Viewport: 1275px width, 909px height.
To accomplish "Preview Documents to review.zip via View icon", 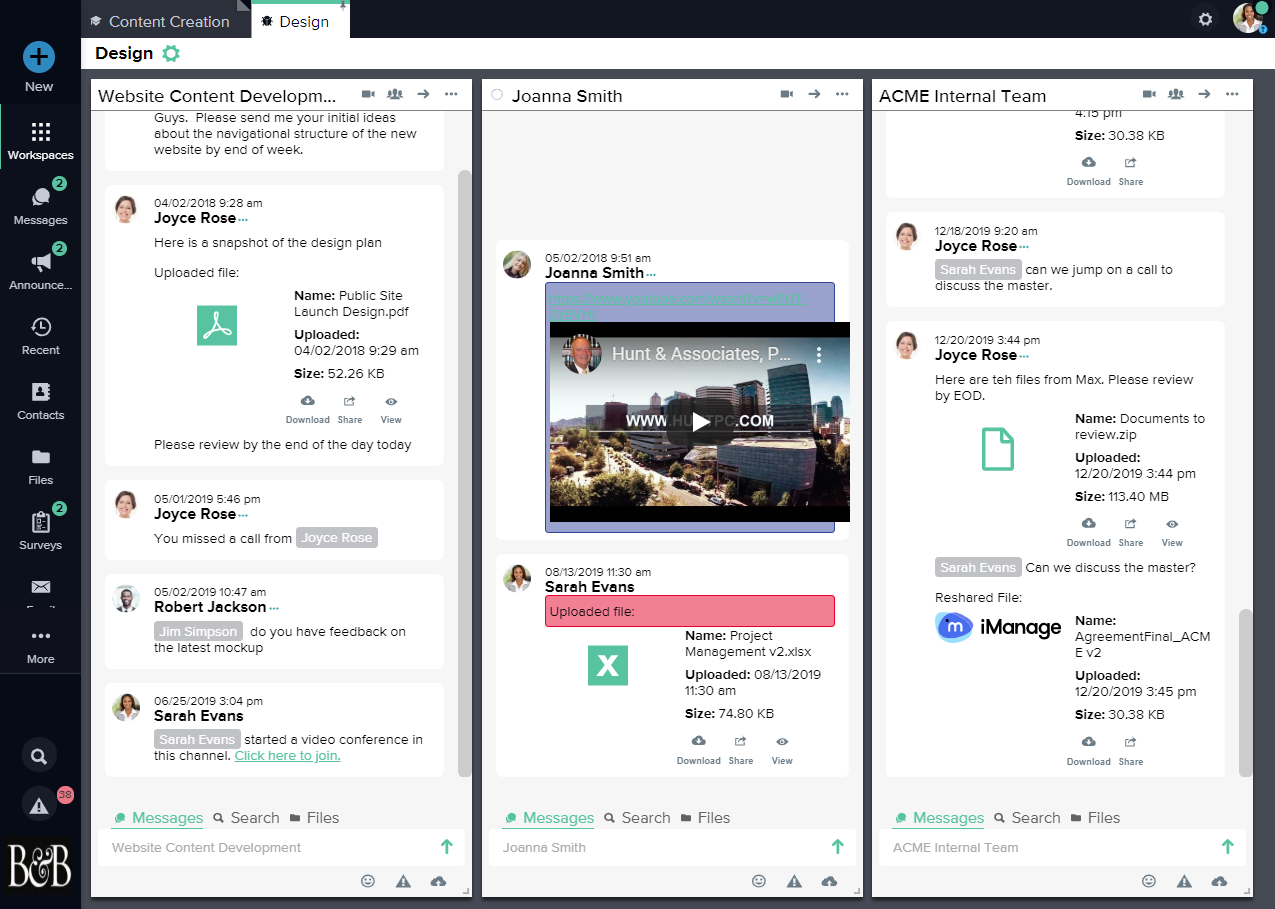I will pyautogui.click(x=1172, y=530).
